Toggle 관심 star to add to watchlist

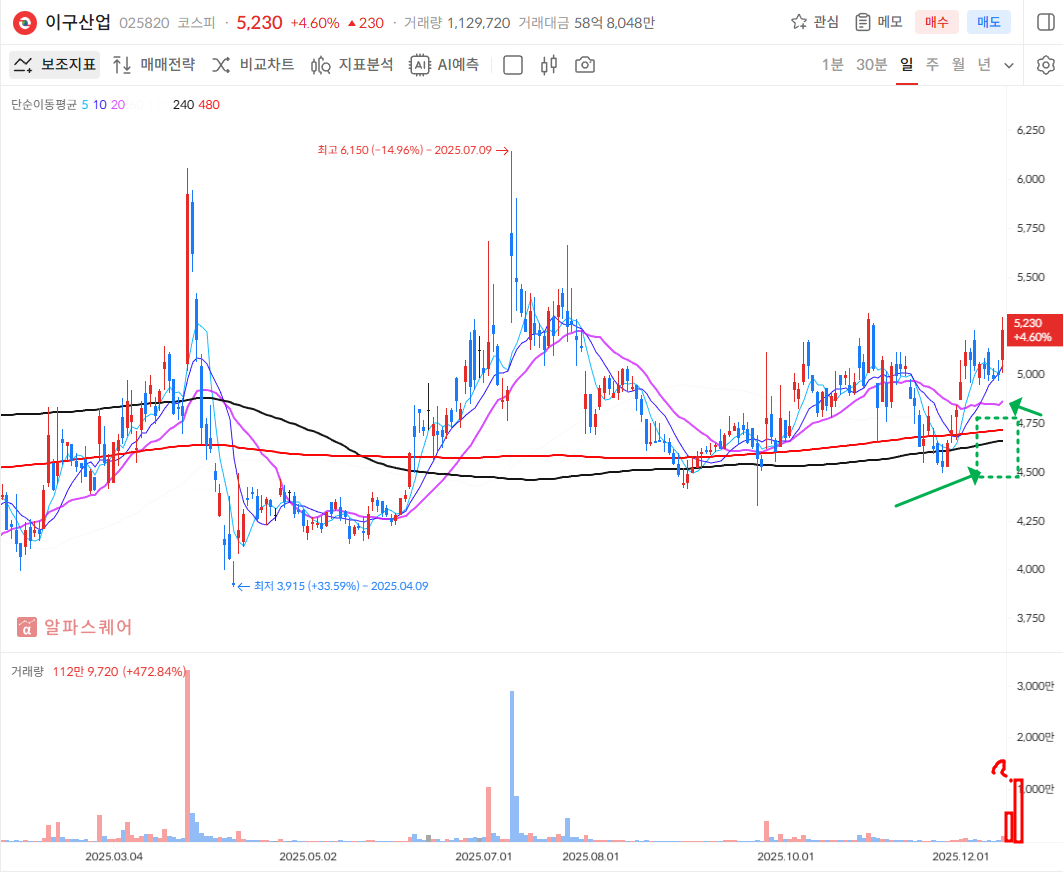[814, 22]
